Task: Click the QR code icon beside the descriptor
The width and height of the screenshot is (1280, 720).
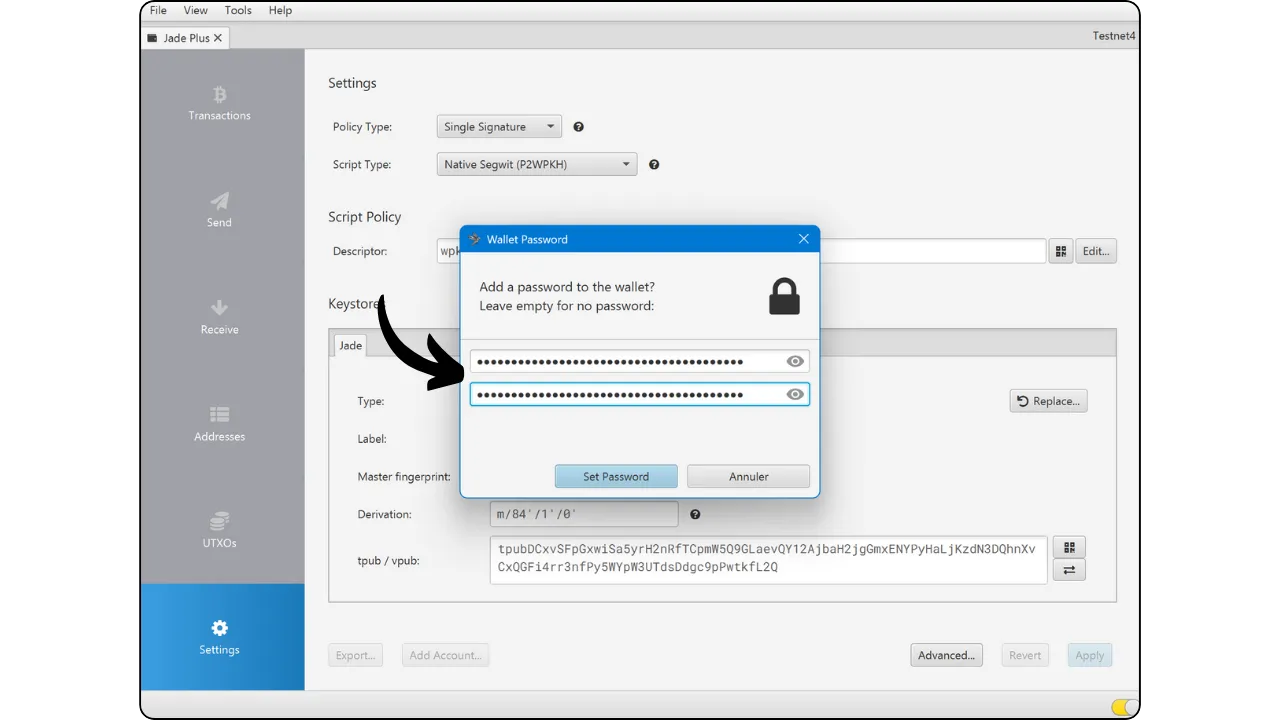Action: coord(1060,251)
